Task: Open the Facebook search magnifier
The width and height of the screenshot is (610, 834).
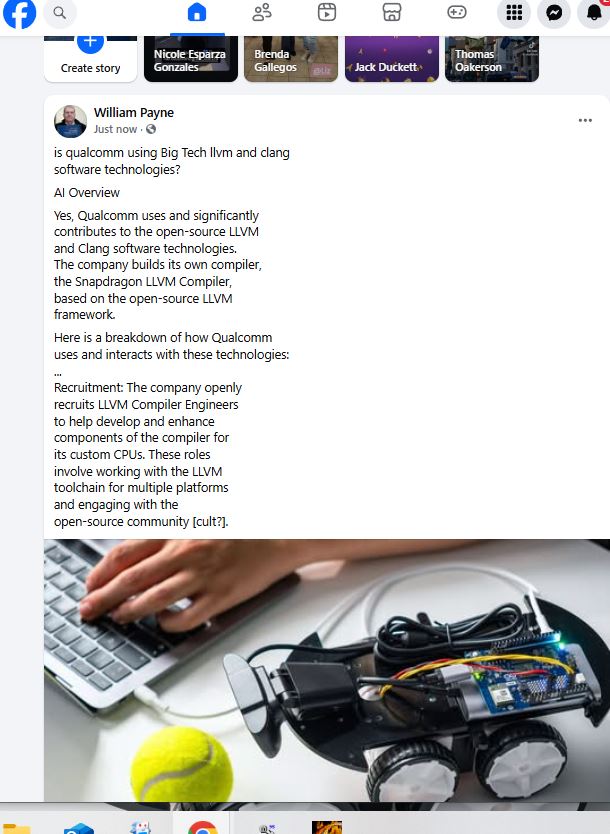Action: pyautogui.click(x=60, y=13)
